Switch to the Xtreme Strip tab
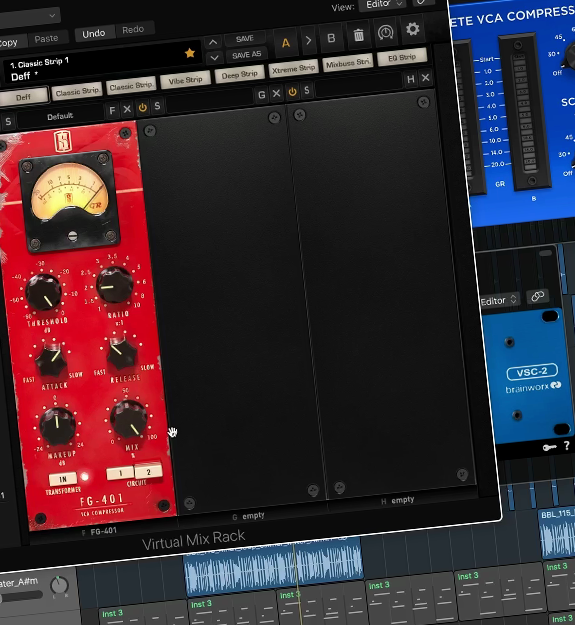The width and height of the screenshot is (575, 625). click(x=293, y=69)
